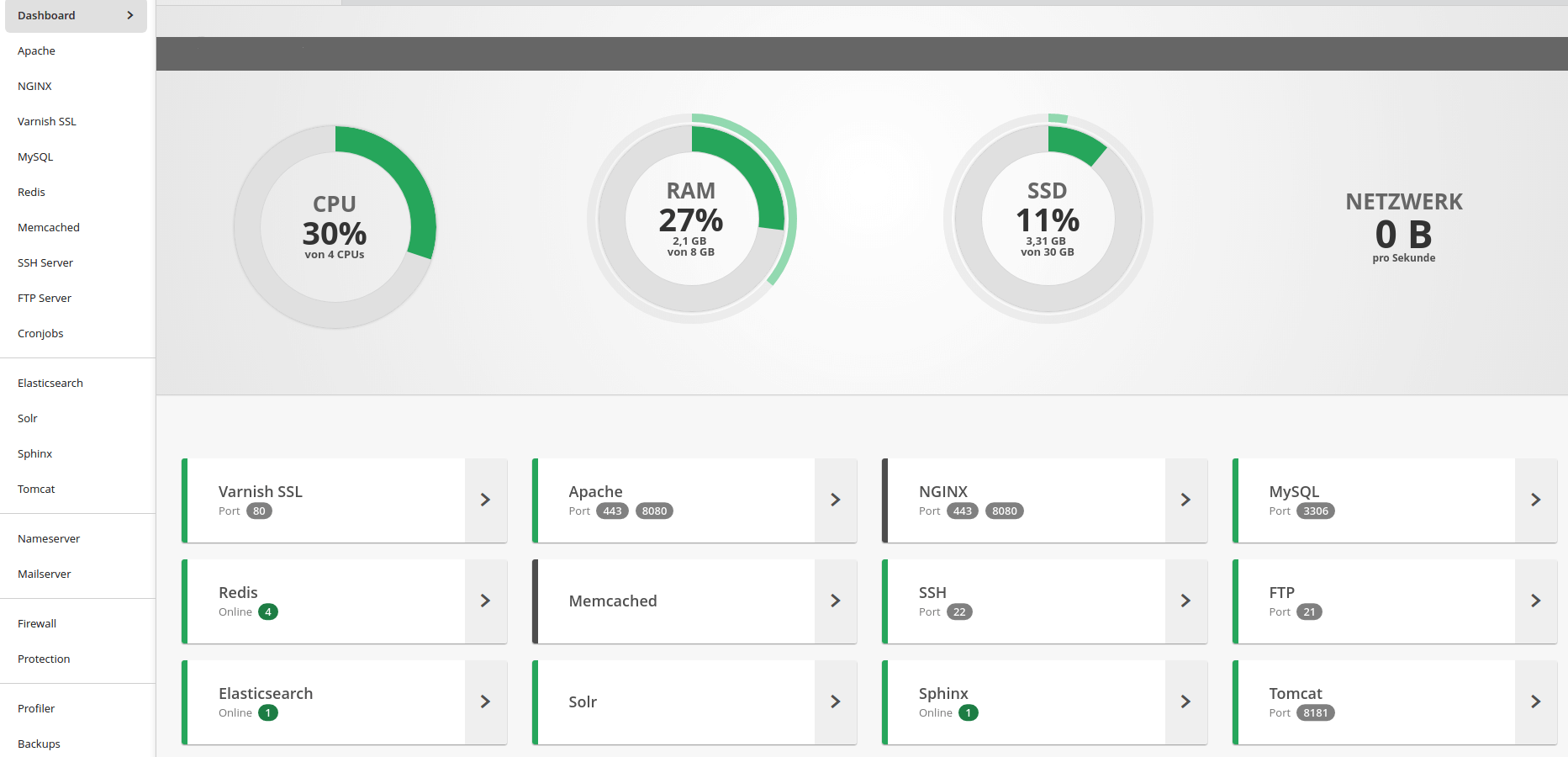The width and height of the screenshot is (1568, 757).
Task: Expand the NGINX card arrow
Action: 1186,500
